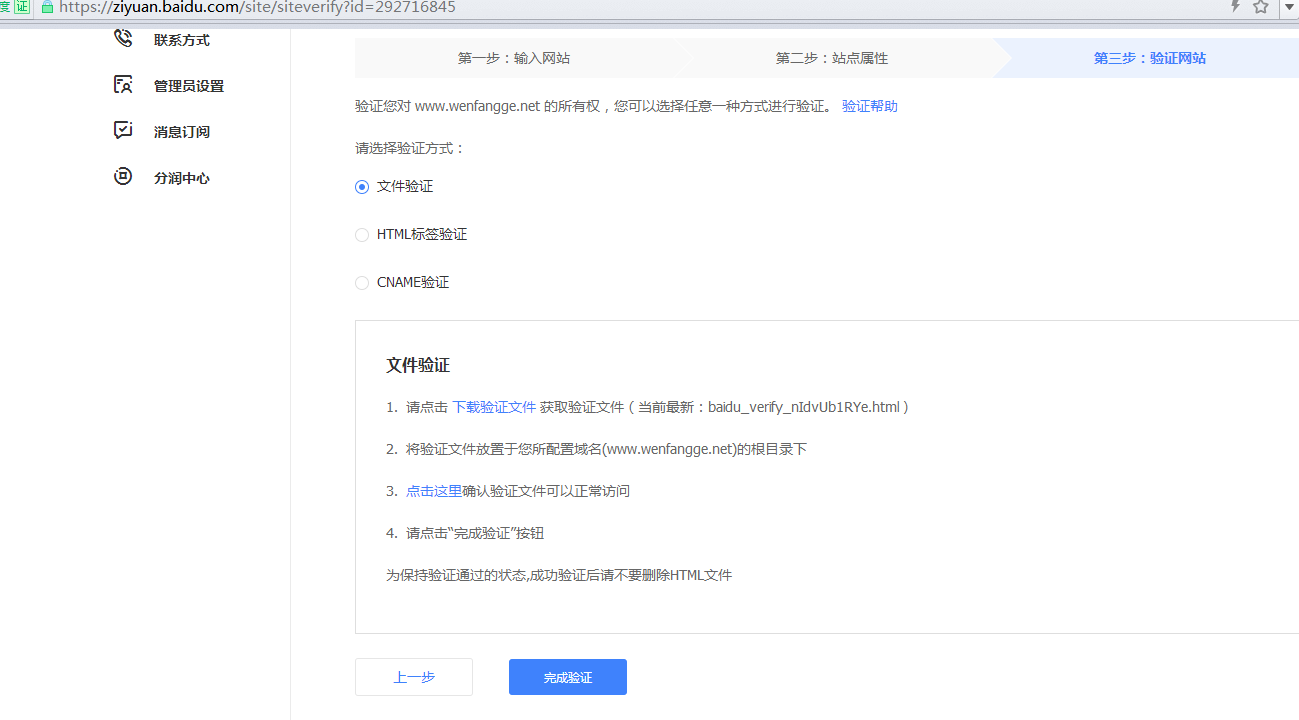Click the 下载验证文件 link
The height and width of the screenshot is (720, 1299).
click(494, 407)
